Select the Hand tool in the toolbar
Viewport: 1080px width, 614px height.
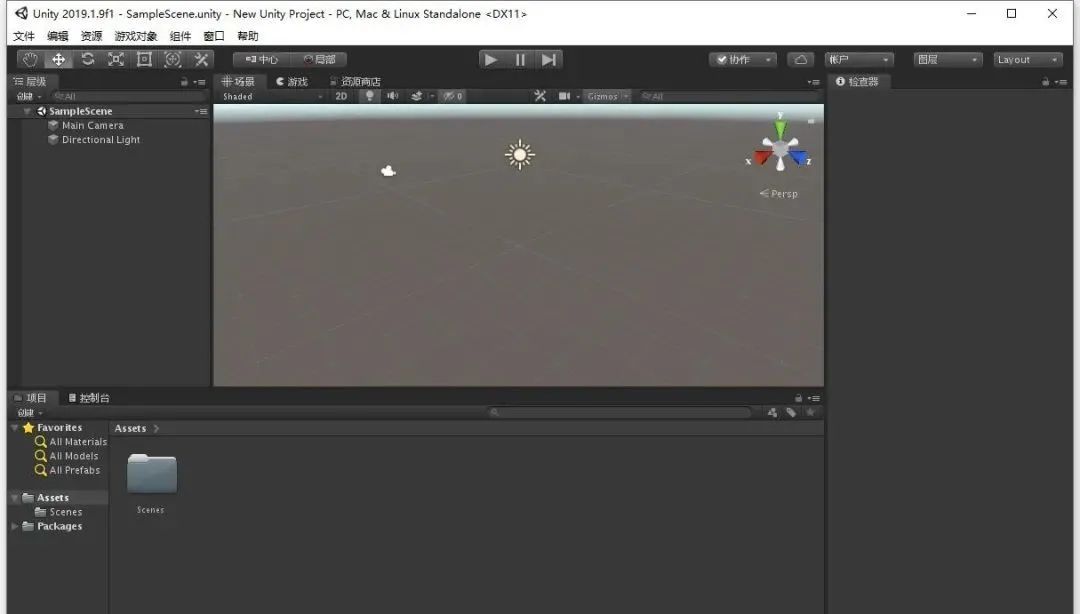pos(29,59)
